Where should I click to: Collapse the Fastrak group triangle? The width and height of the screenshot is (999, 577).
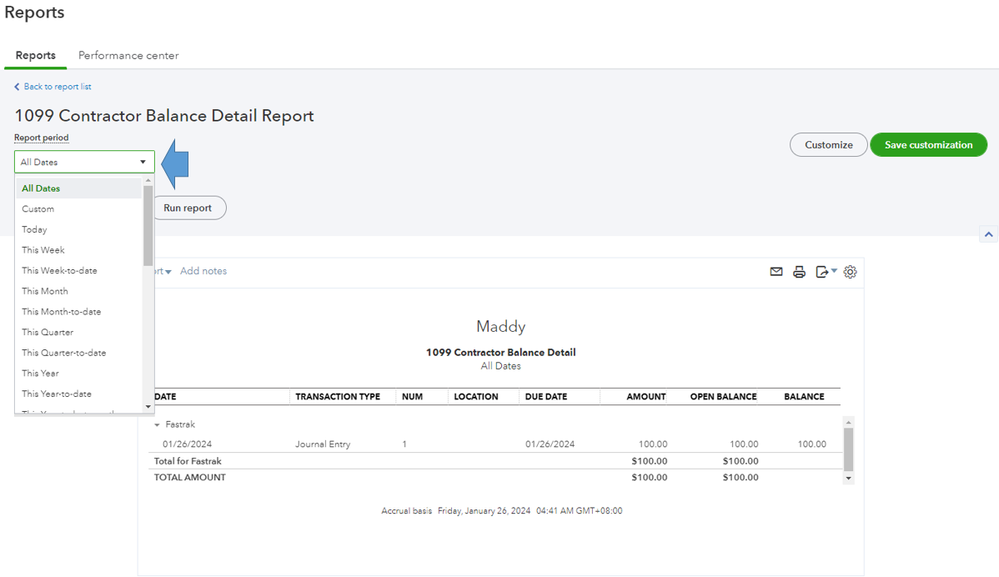point(157,425)
